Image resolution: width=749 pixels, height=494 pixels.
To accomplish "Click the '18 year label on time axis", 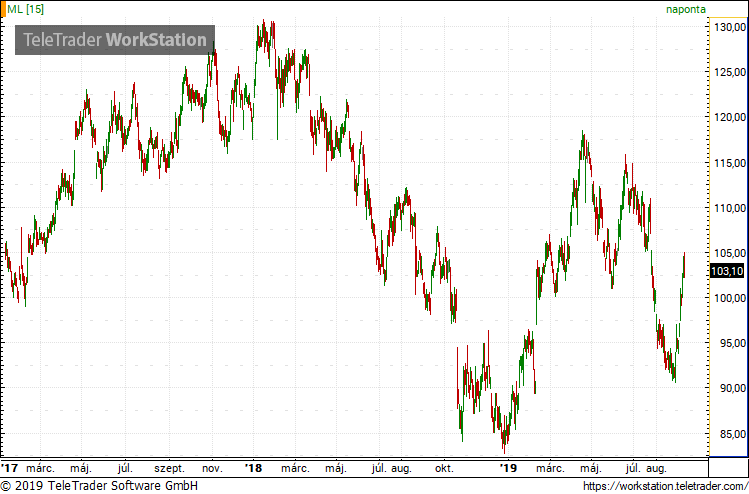I will tap(253, 468).
